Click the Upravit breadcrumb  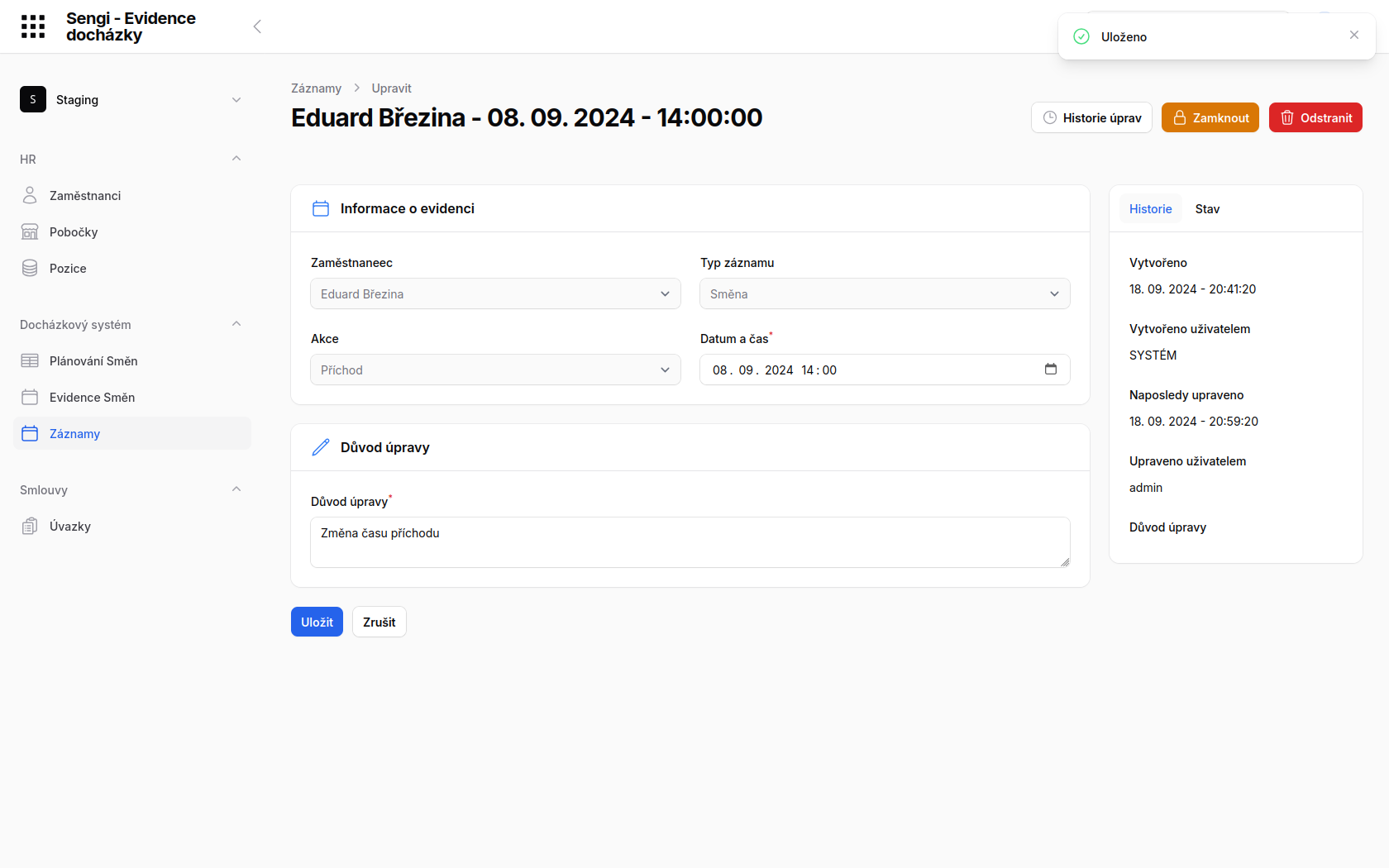pos(391,88)
